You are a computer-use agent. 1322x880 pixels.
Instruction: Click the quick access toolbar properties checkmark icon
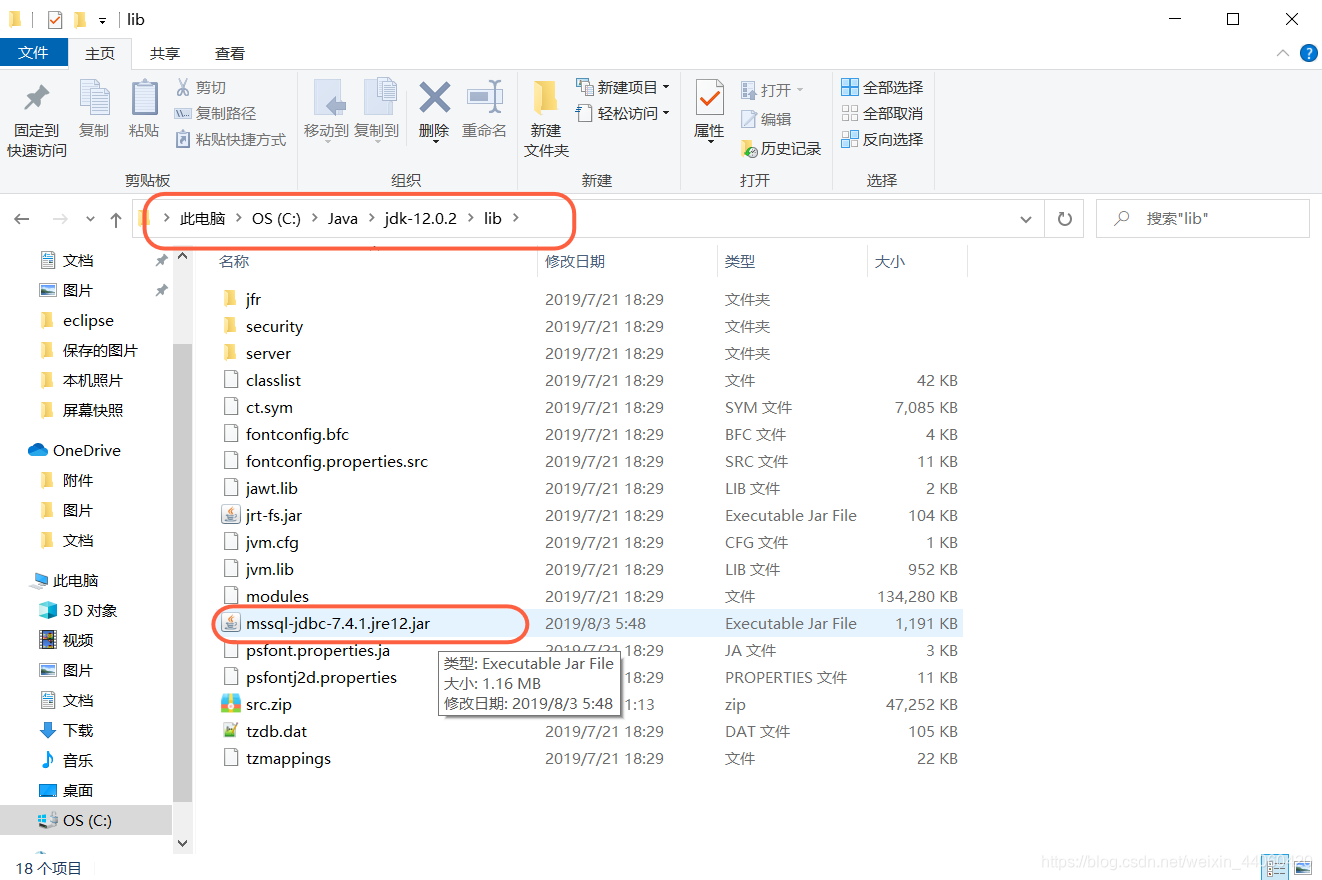click(x=55, y=19)
